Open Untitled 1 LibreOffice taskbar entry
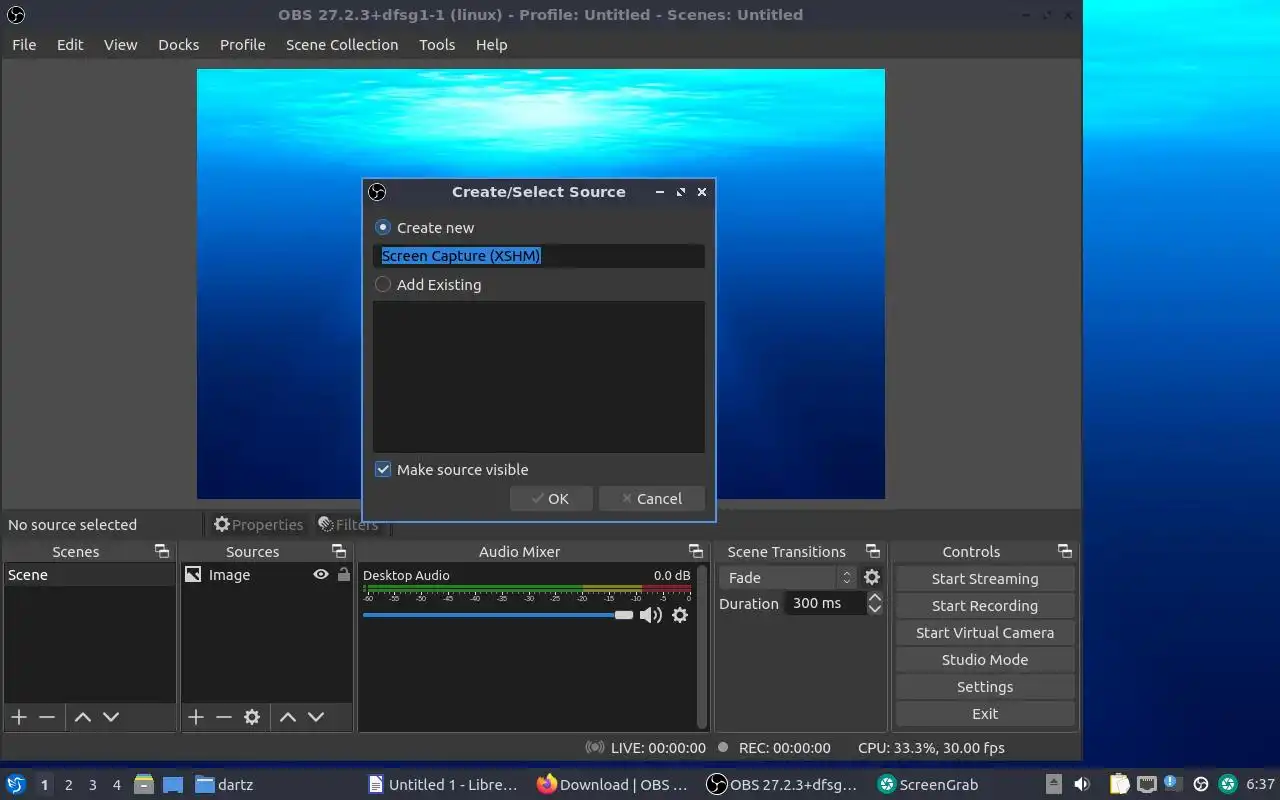 [443, 784]
